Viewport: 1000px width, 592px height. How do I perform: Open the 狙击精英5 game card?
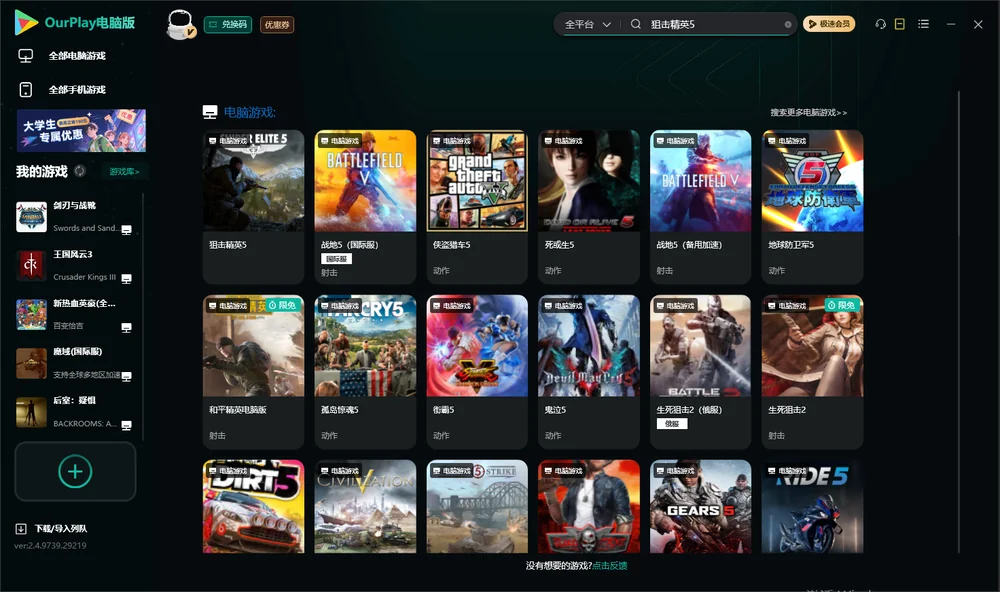pyautogui.click(x=253, y=207)
